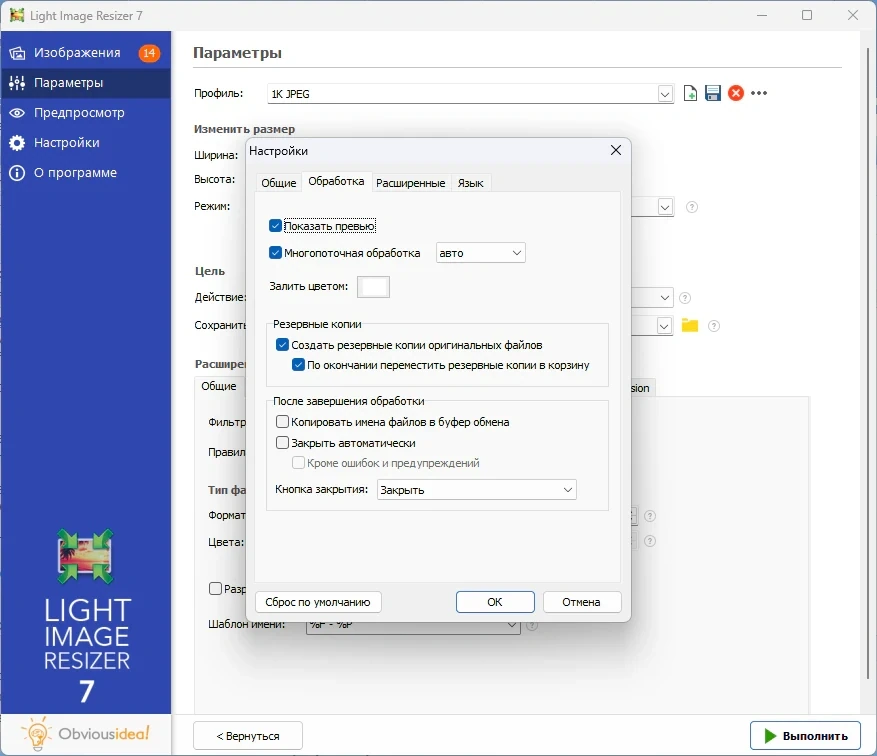Minimize the Light Image Resizer window

(762, 15)
